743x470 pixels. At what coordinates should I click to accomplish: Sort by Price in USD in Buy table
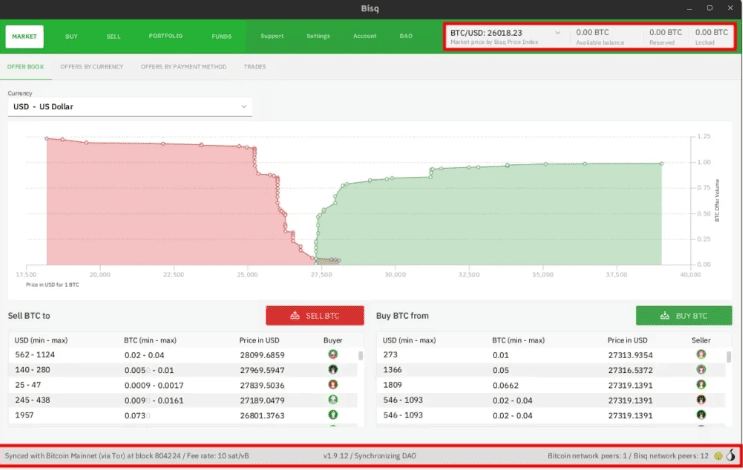627,340
